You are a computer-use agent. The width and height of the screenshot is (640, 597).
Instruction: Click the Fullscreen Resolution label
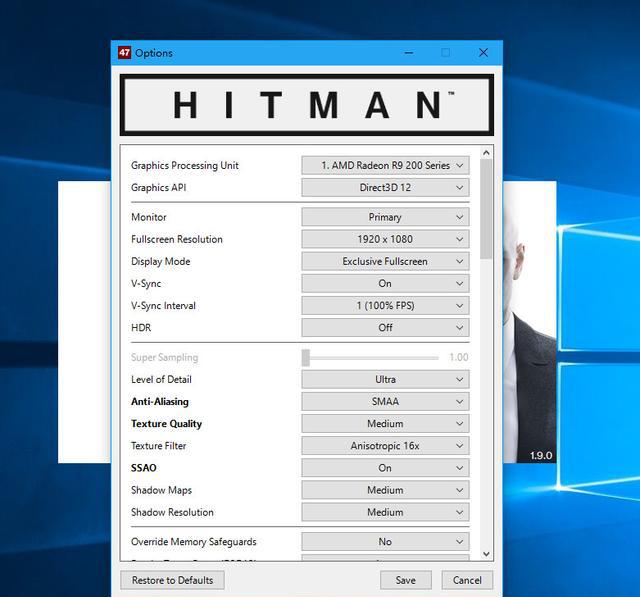(x=177, y=239)
